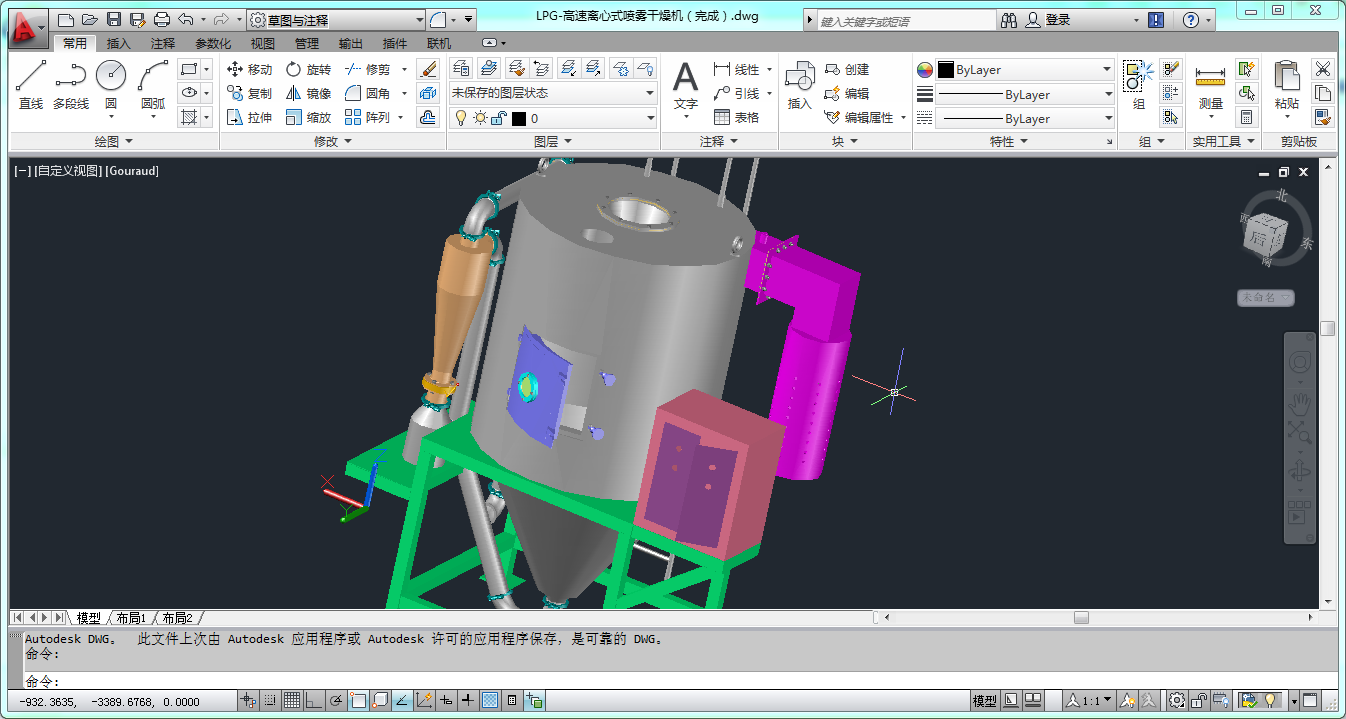
Task: Select the Line (直线) drawing tool
Action: click(31, 84)
